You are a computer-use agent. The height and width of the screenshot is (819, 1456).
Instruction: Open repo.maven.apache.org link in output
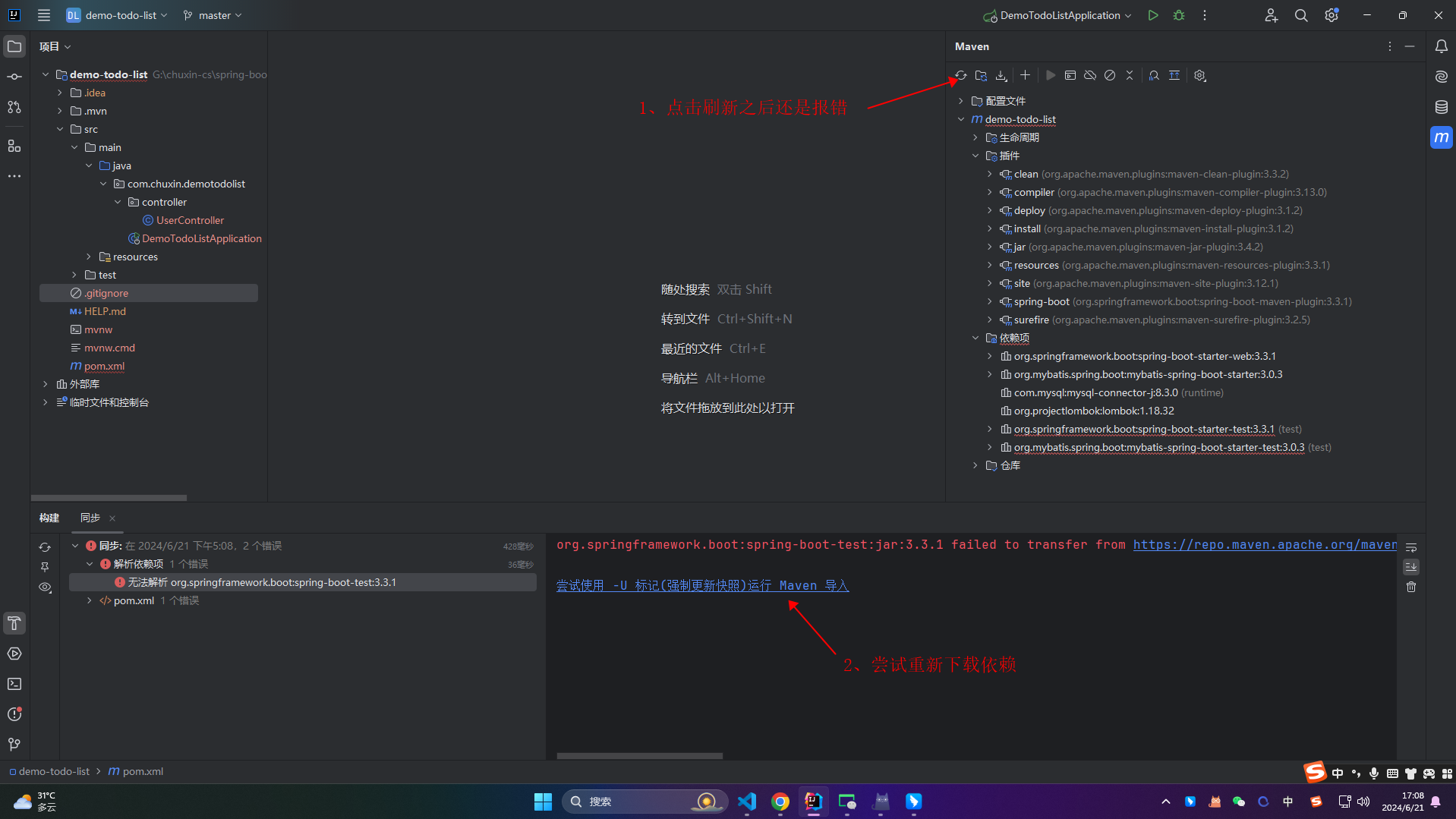pos(1265,544)
